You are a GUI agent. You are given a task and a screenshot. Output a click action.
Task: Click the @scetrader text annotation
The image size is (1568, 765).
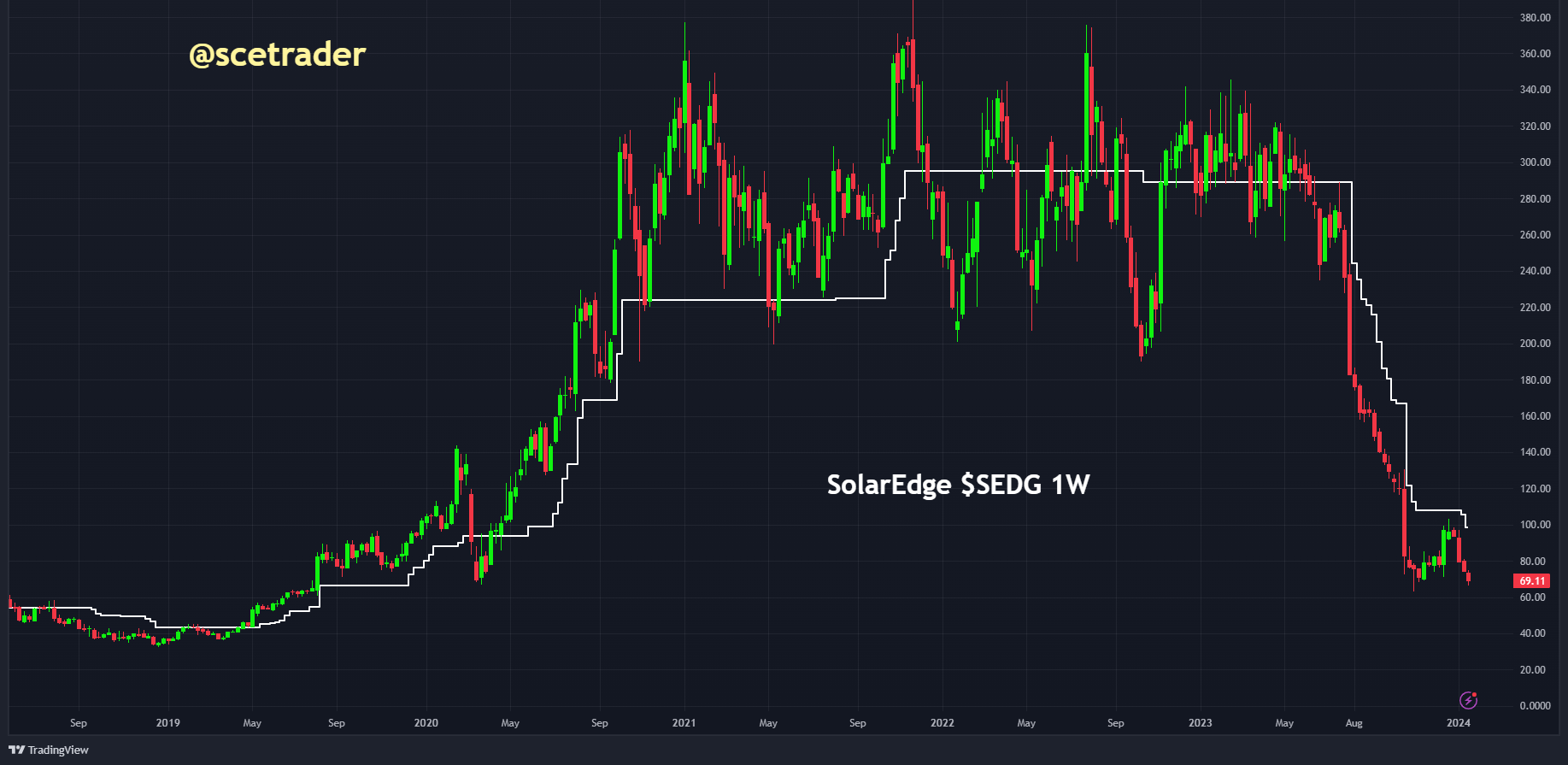pos(277,55)
